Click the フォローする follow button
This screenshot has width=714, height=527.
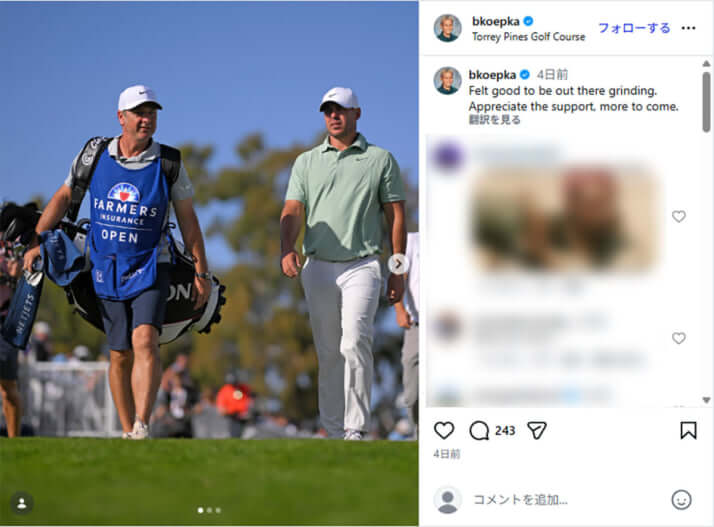coord(634,28)
